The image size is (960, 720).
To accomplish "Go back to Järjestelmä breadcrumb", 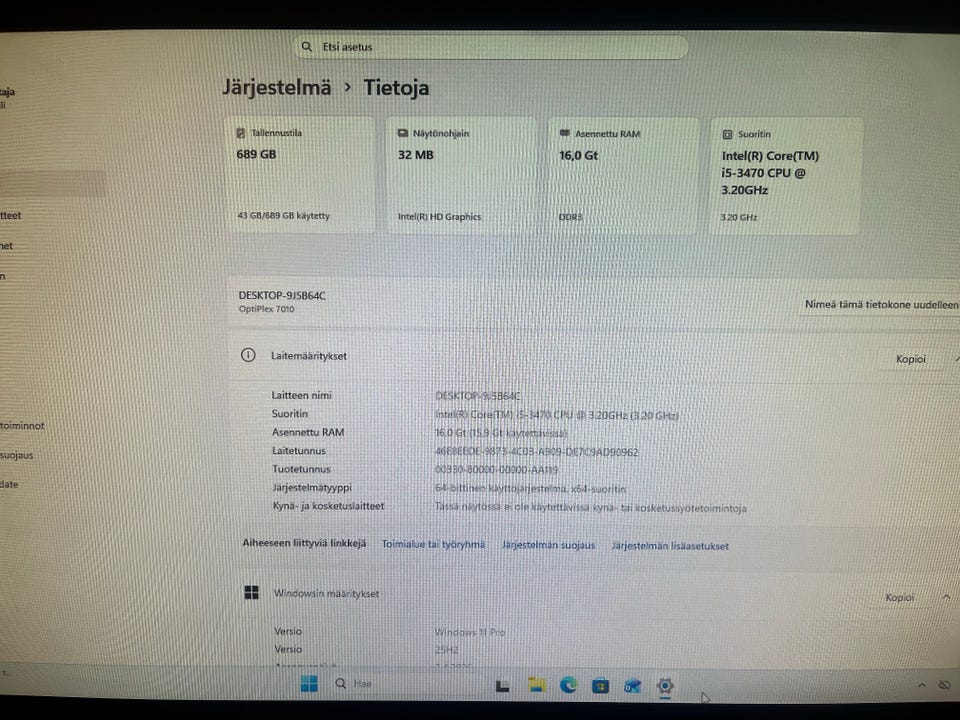I will click(x=277, y=87).
